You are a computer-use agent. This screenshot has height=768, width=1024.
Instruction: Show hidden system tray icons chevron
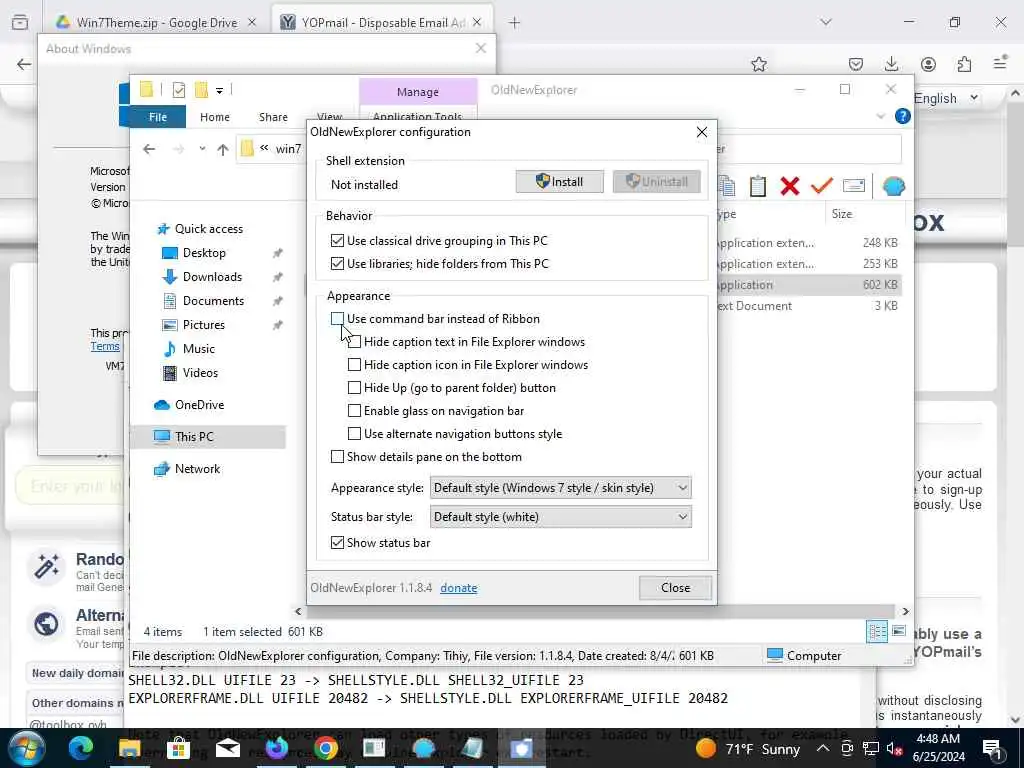823,748
